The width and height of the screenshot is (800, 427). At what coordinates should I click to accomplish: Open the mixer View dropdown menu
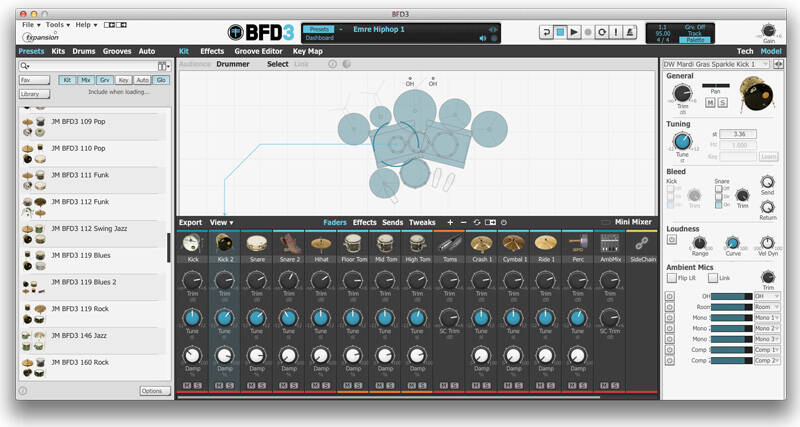click(221, 222)
